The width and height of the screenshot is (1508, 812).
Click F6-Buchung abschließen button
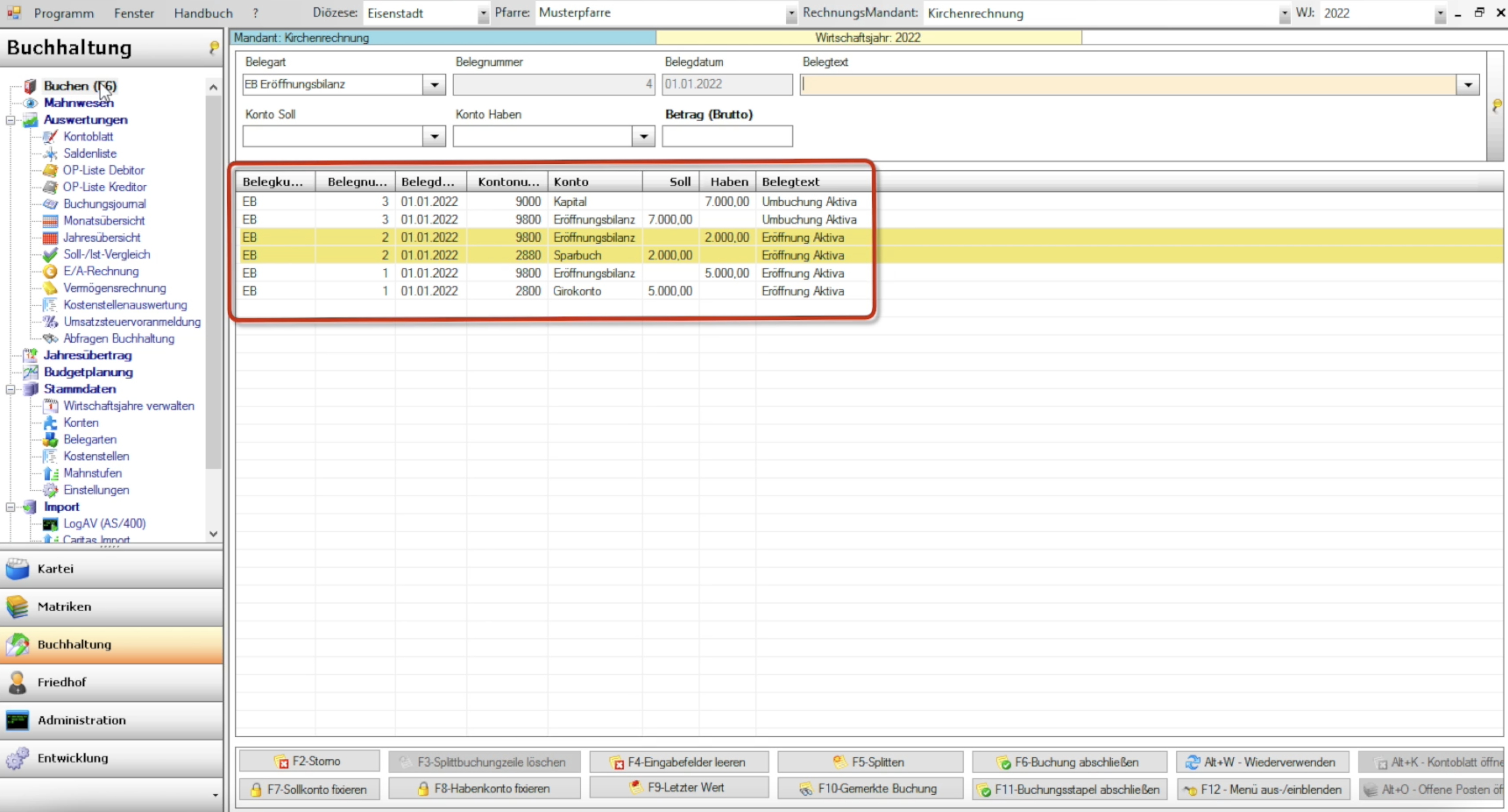click(x=1069, y=762)
